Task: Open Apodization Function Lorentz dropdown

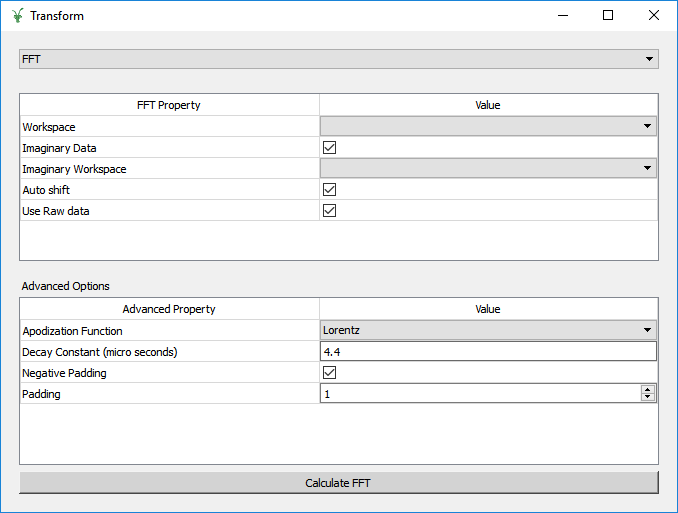Action: [x=488, y=331]
